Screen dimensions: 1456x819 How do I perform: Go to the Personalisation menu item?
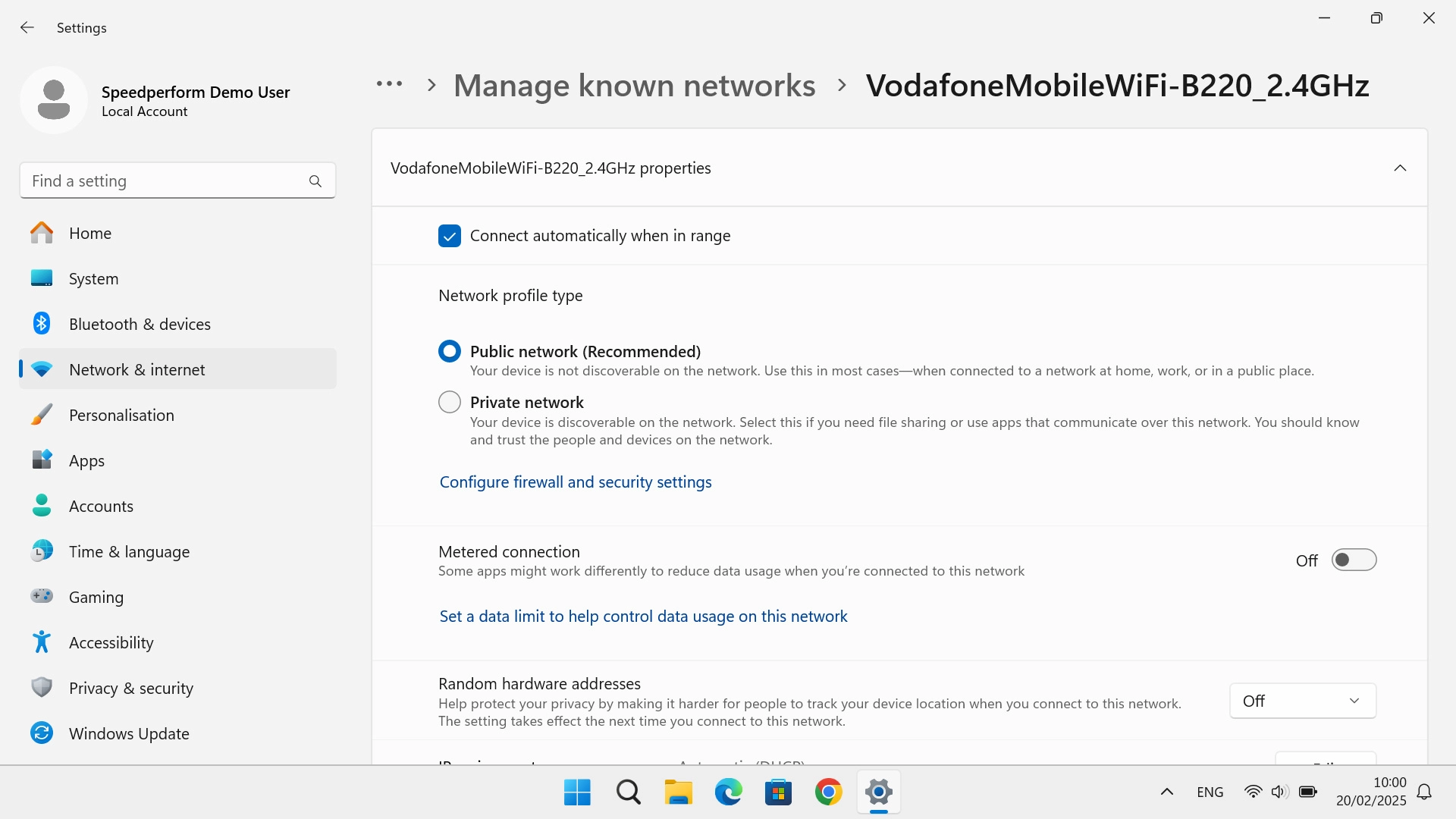click(x=121, y=415)
